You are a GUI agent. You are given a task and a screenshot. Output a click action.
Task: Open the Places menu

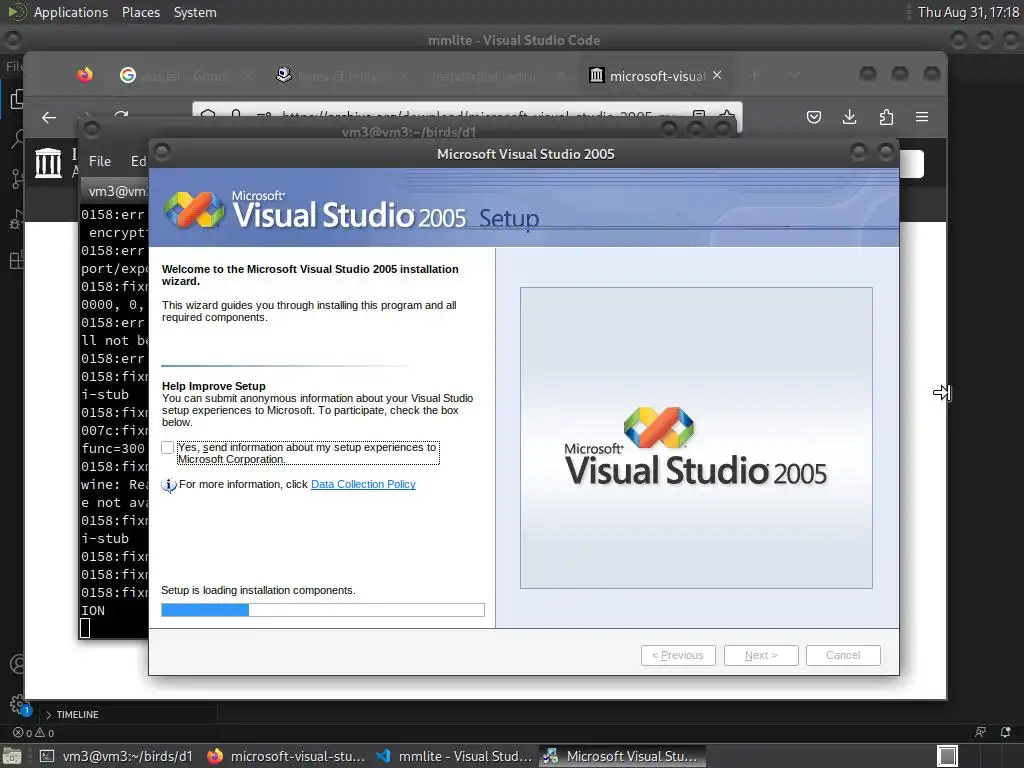140,12
